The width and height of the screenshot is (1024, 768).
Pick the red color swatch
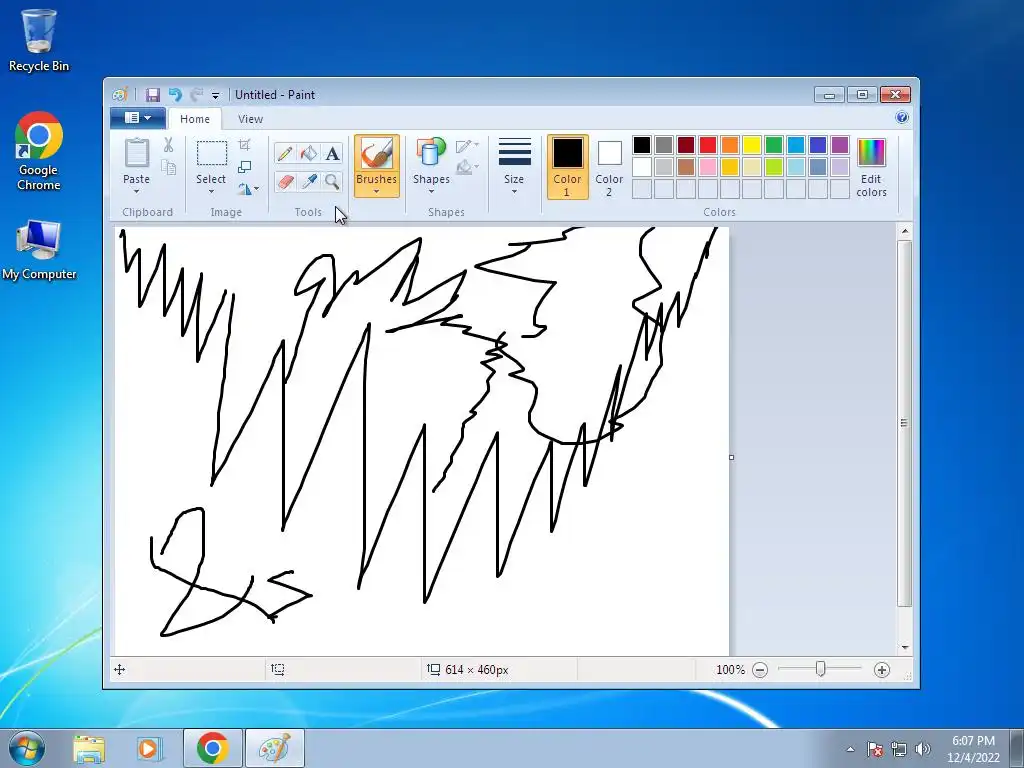tap(708, 145)
